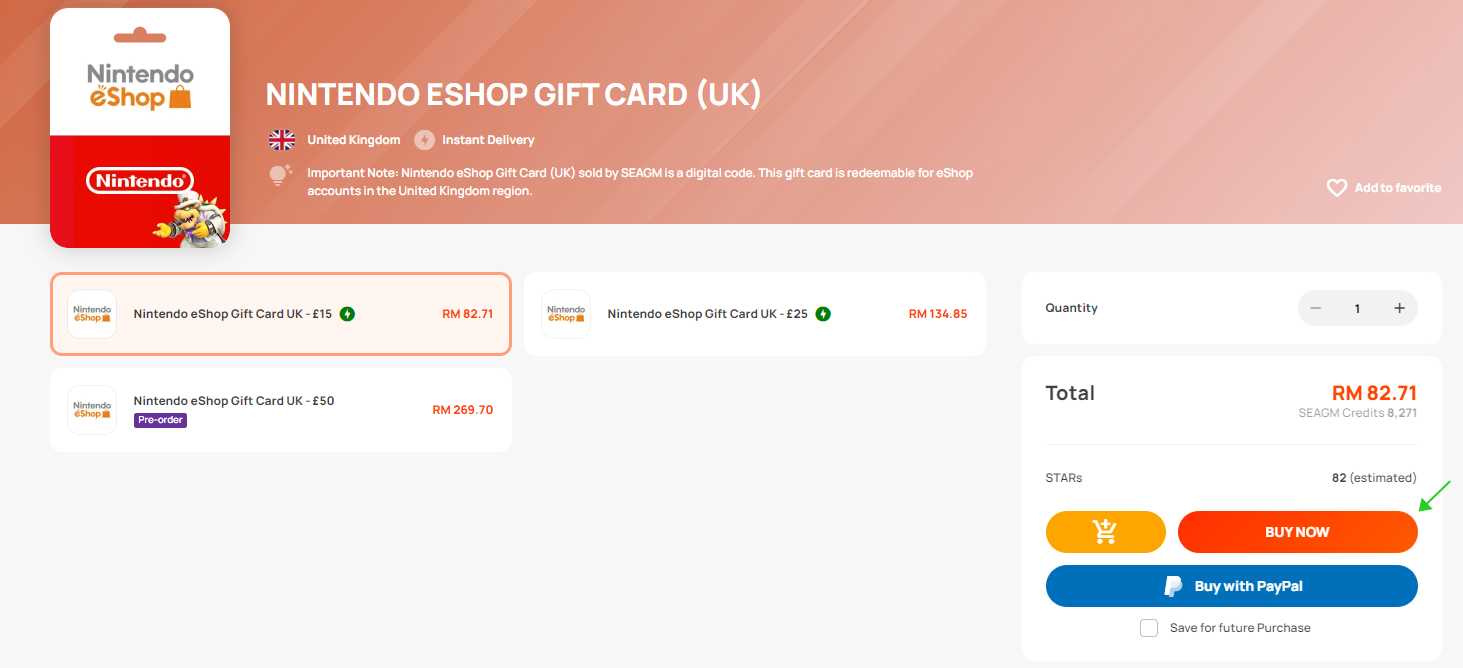Choose Nintendo eShop Gift Card UK - £50
The height and width of the screenshot is (668, 1463).
pos(280,409)
